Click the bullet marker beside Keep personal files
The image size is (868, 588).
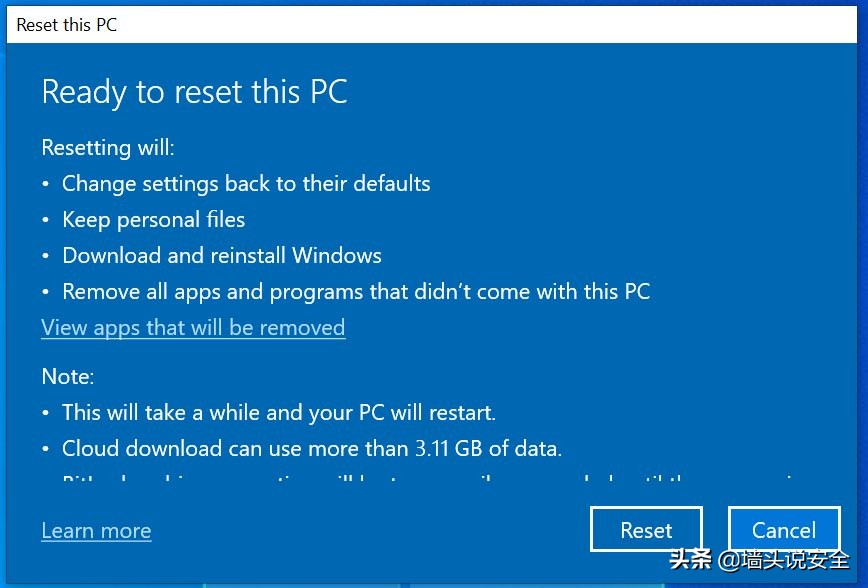(x=46, y=219)
